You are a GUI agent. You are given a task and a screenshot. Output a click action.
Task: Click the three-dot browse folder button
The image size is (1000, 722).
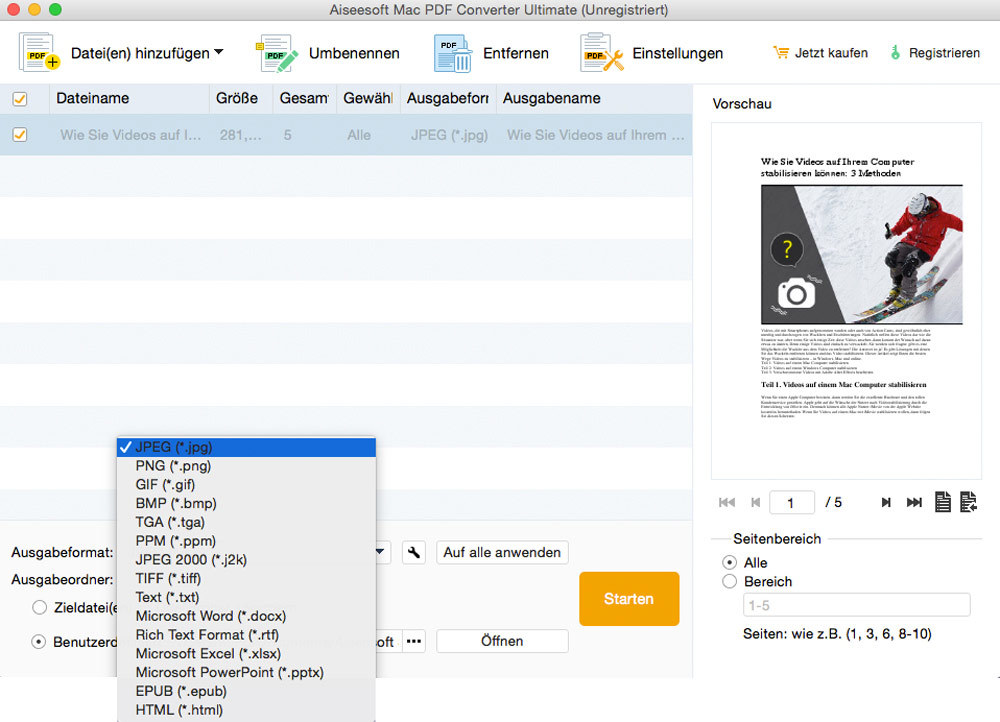(x=414, y=641)
